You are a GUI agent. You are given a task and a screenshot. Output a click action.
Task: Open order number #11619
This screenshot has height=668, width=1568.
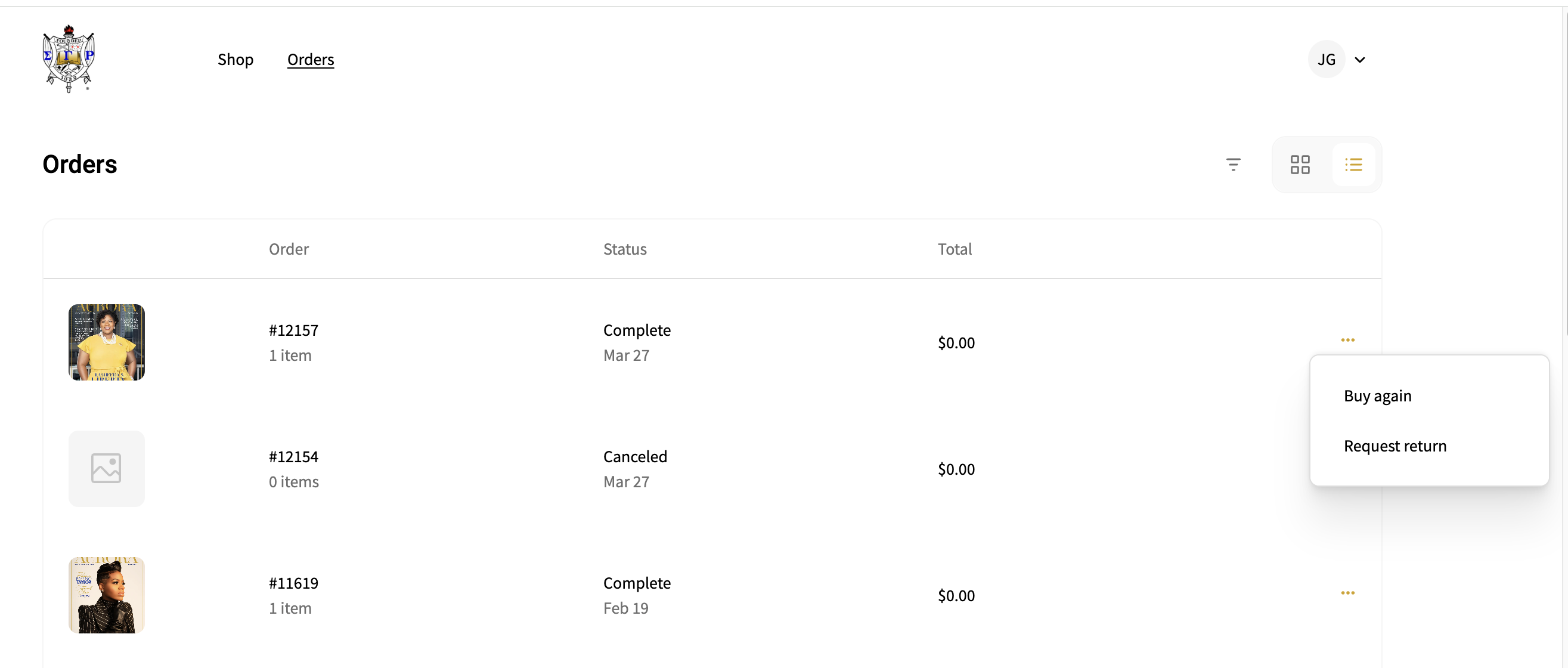click(x=293, y=583)
